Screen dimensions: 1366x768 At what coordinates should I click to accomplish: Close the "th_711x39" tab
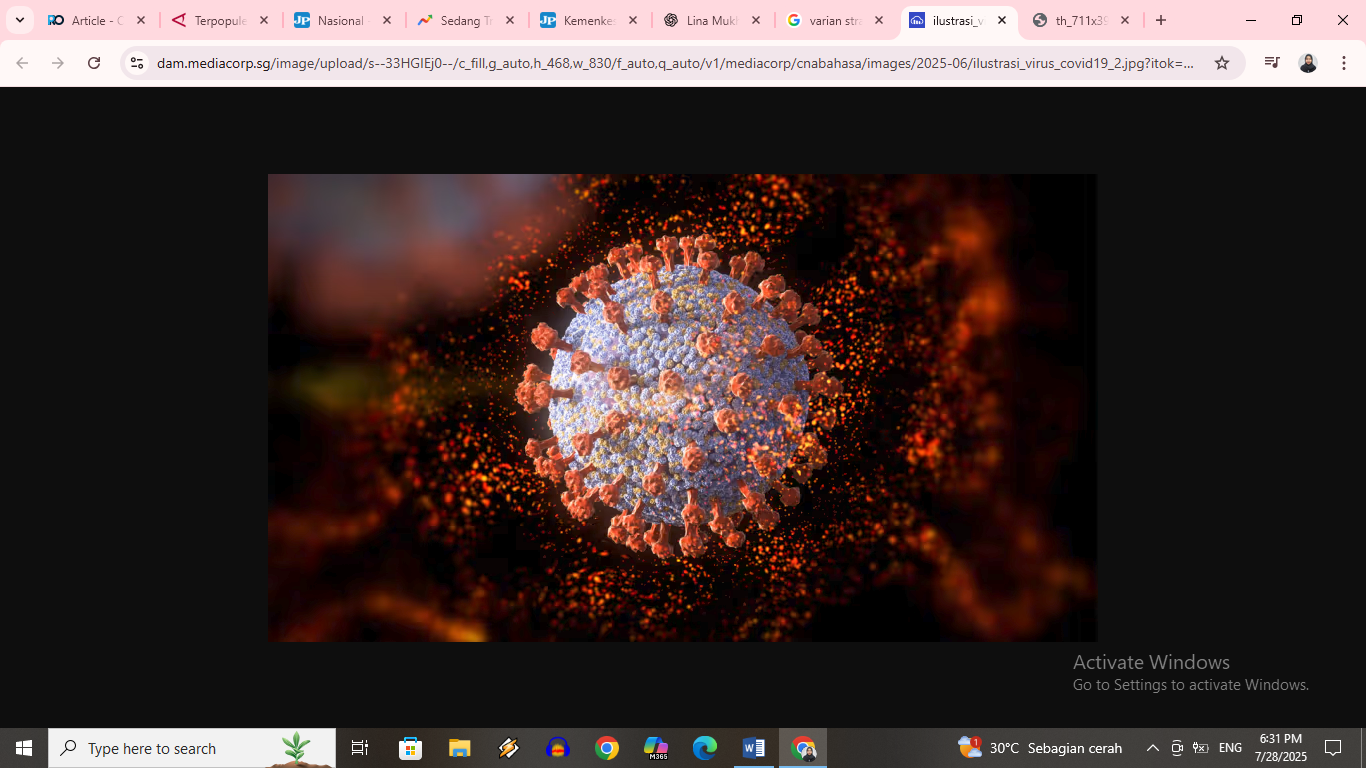point(1125,20)
